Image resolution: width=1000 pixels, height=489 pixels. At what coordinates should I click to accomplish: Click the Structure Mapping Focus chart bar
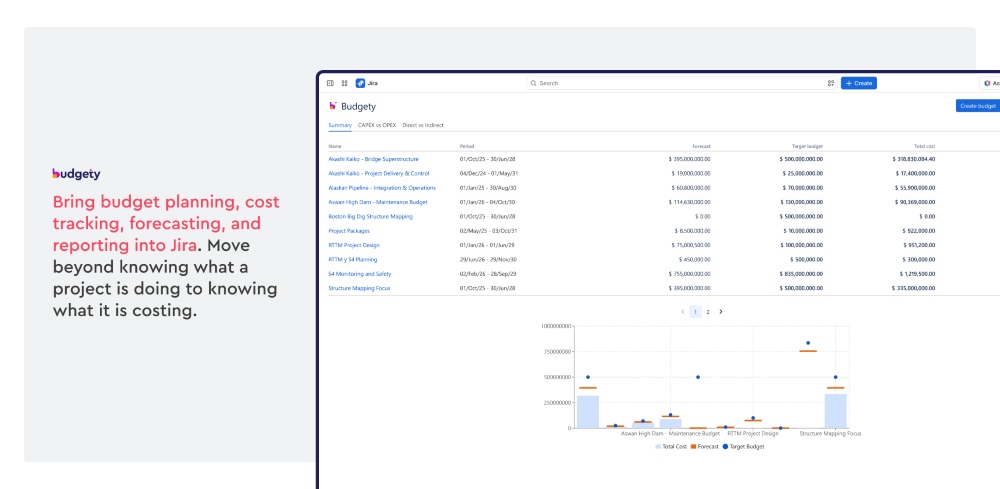click(835, 411)
